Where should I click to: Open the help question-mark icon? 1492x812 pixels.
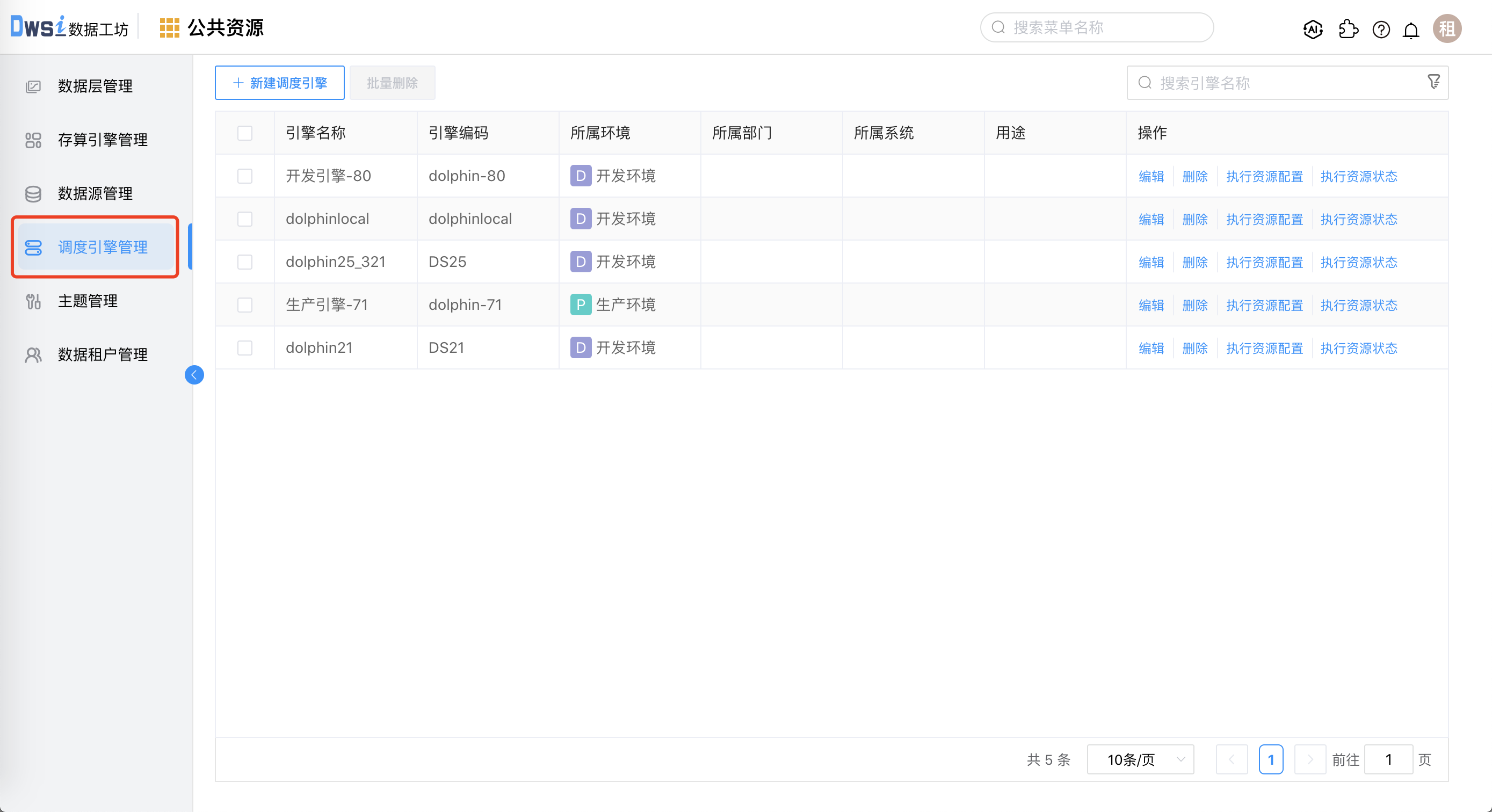tap(1380, 30)
